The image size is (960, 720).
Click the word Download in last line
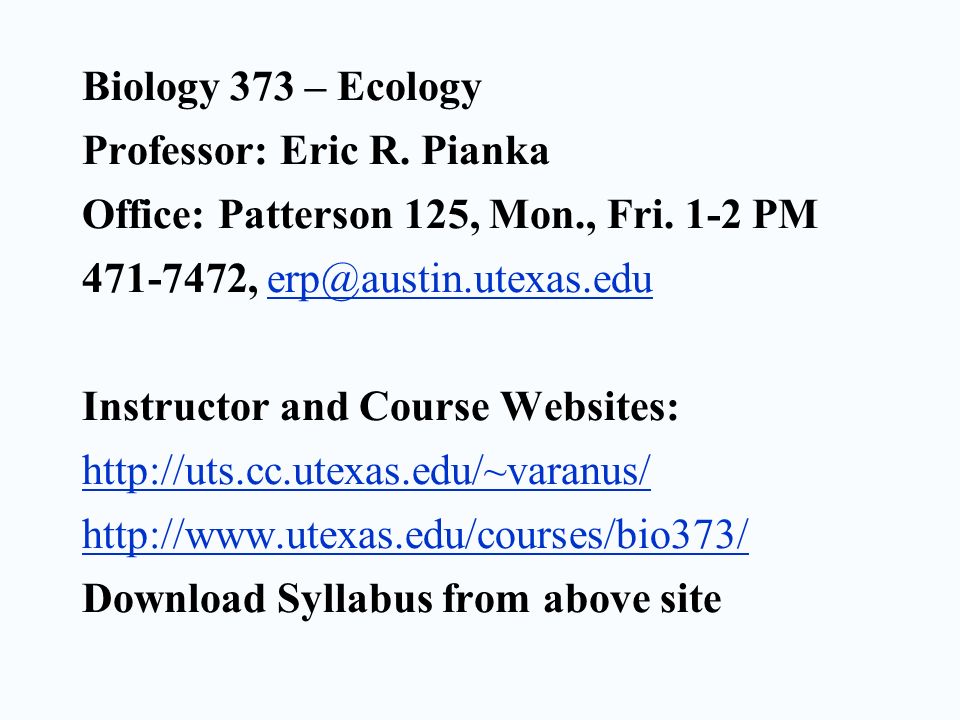173,598
